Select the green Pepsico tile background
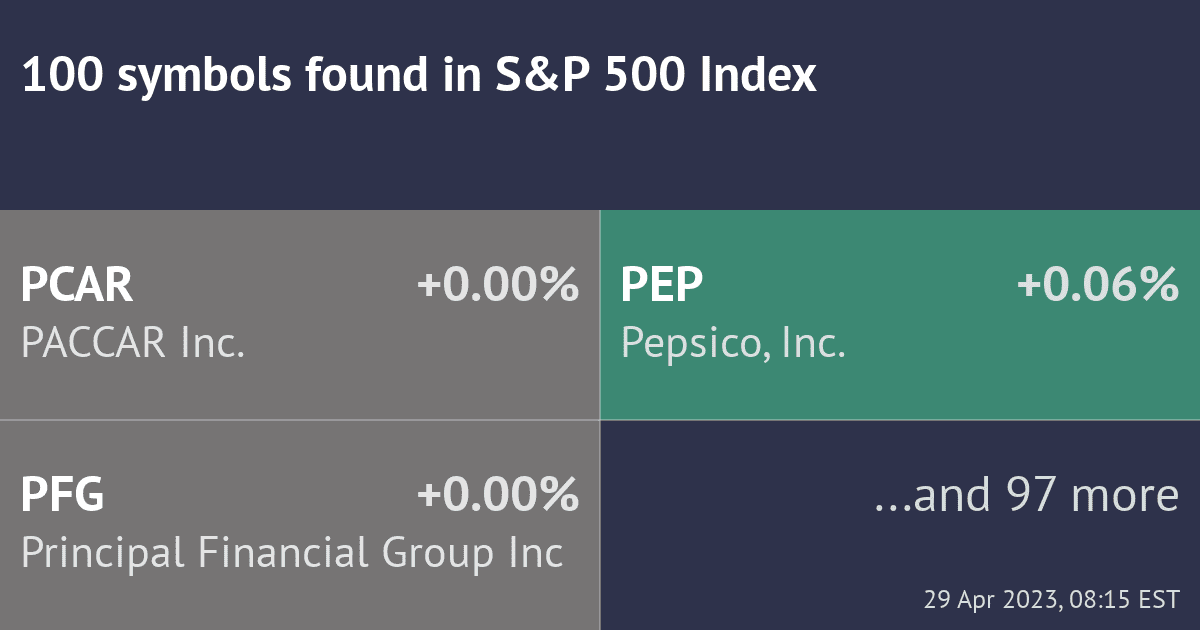The image size is (1200, 630). pyautogui.click(x=900, y=315)
